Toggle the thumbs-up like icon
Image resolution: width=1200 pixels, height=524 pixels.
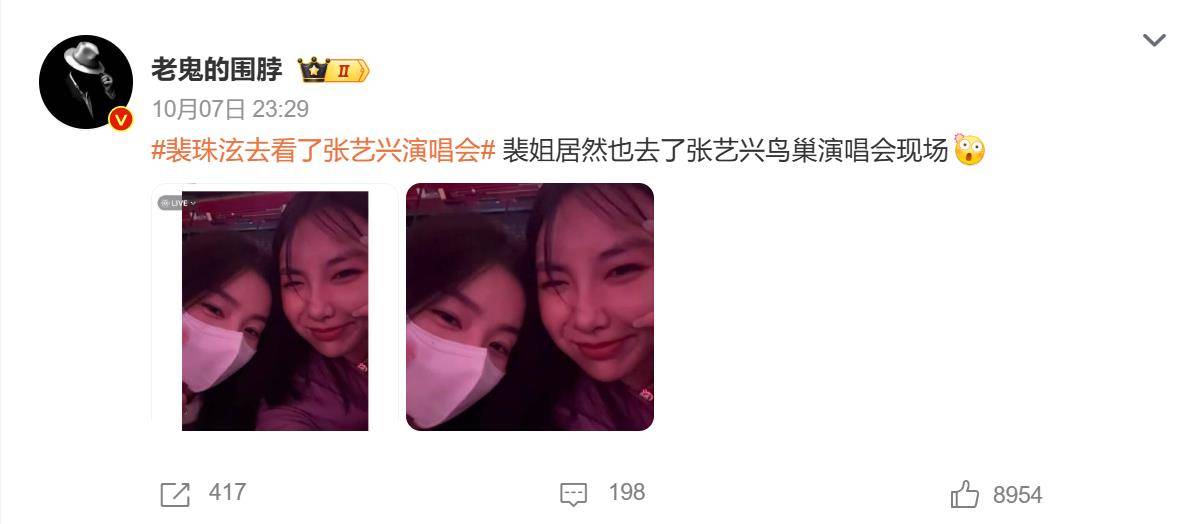tap(965, 494)
